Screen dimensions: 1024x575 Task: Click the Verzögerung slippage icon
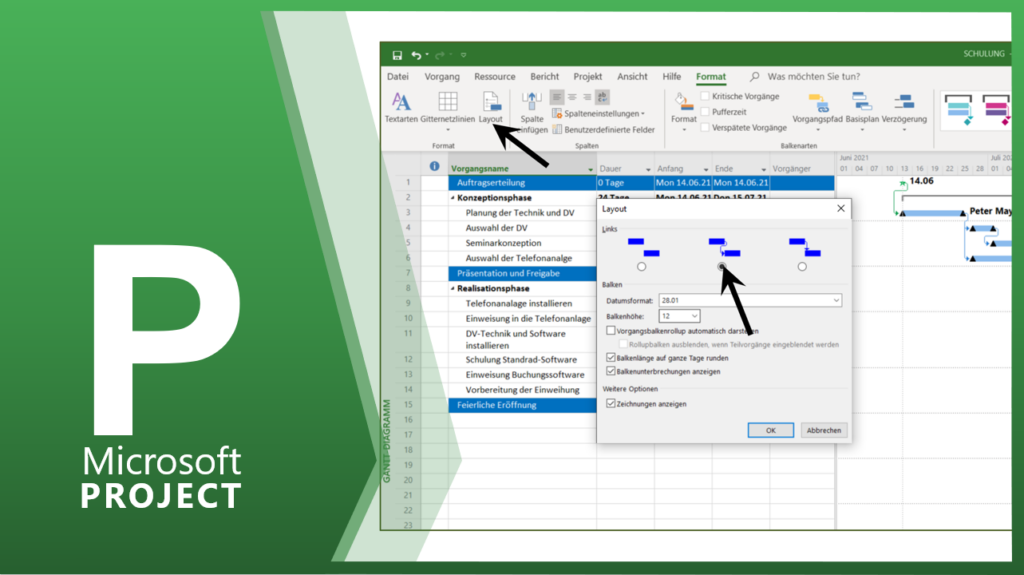904,103
